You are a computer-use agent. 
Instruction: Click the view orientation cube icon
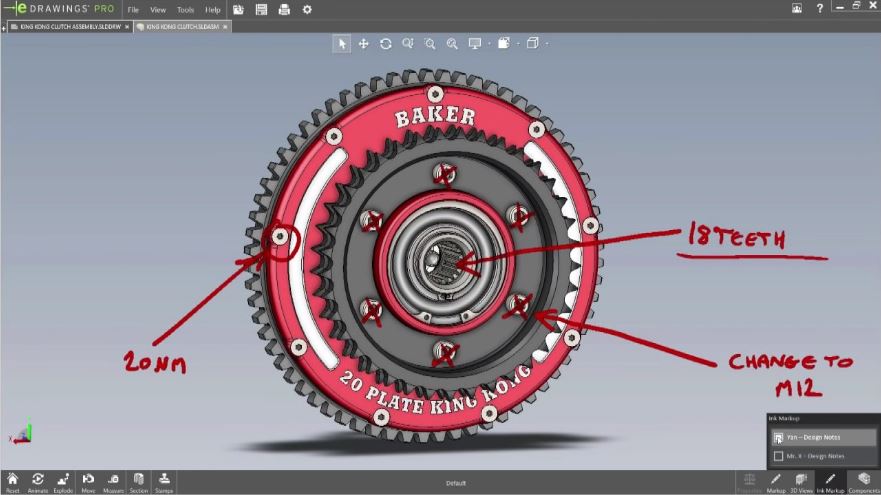[x=533, y=43]
